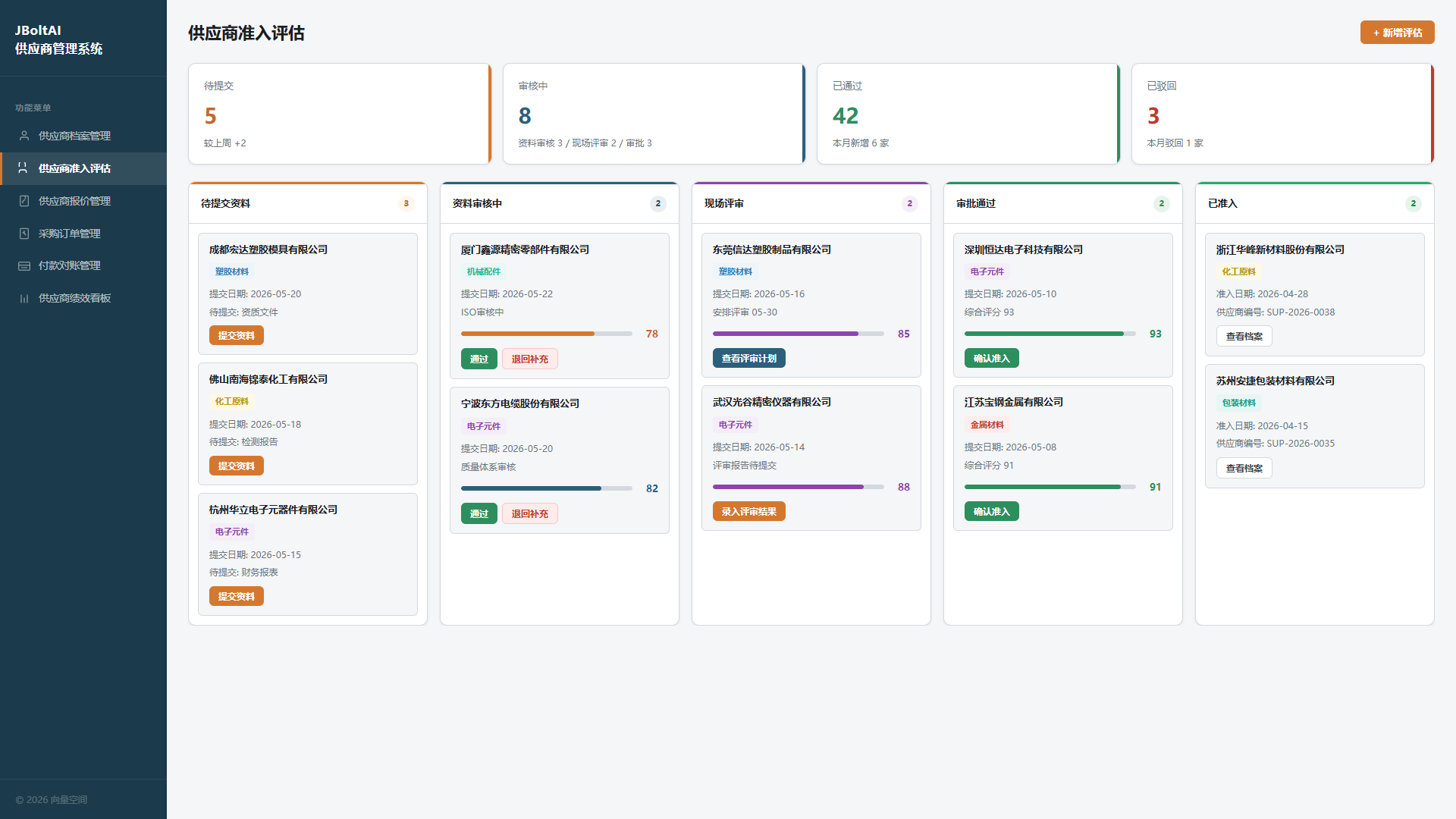
Task: Click the 电子元件 tag on 杭州华立 card
Action: pos(232,532)
